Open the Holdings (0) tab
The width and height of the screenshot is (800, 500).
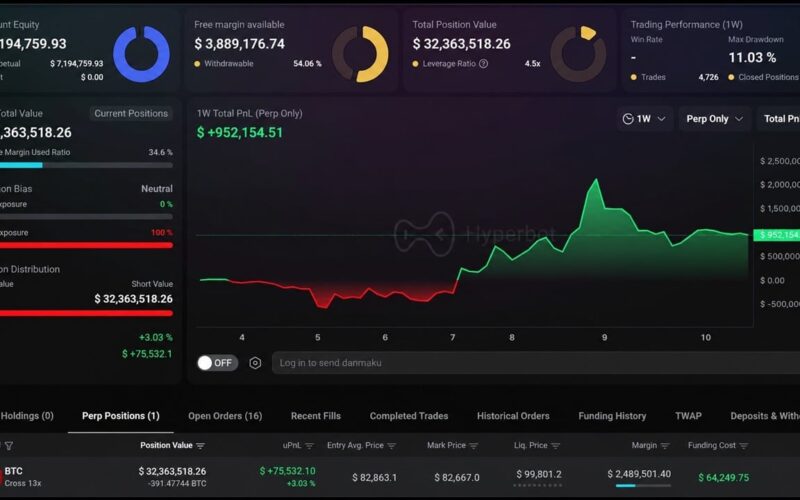[27, 416]
